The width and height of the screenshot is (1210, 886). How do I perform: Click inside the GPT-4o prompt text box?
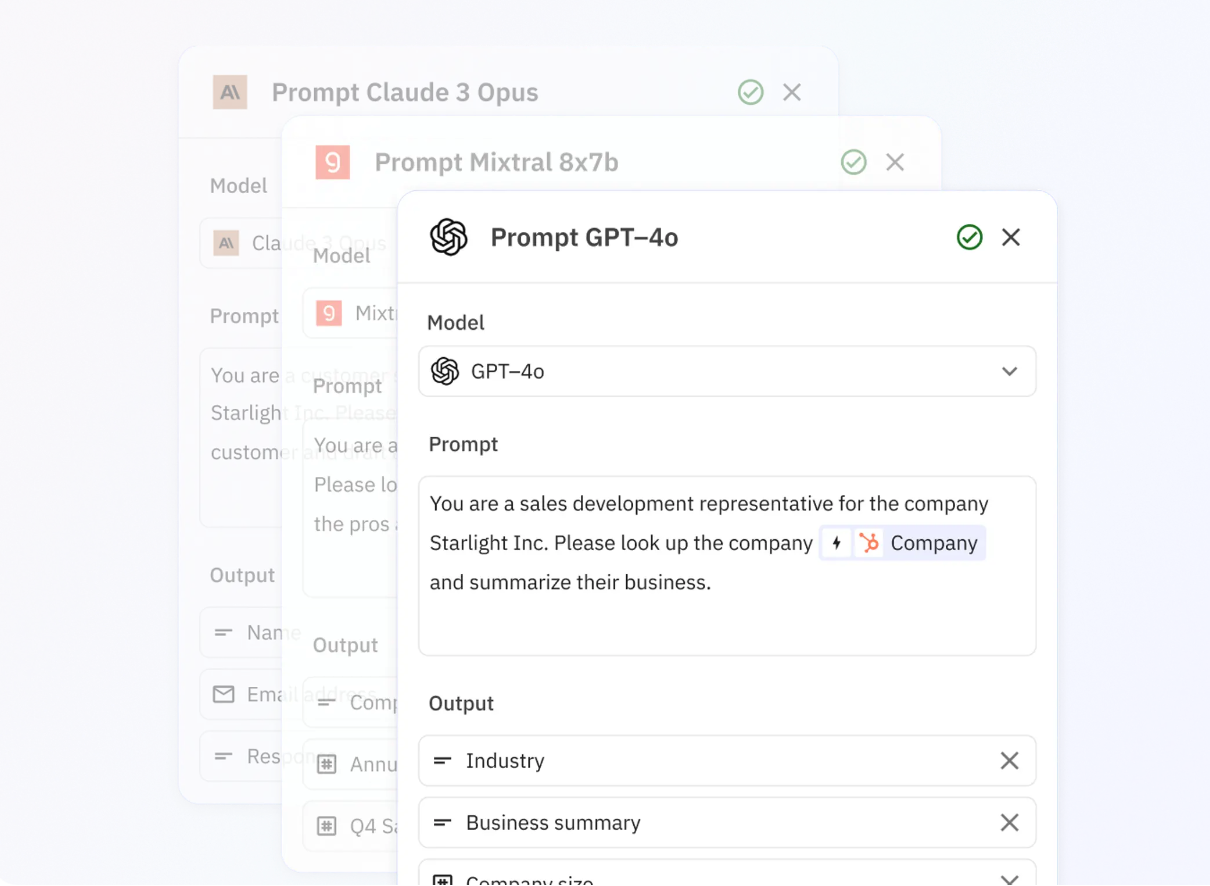[x=727, y=566]
